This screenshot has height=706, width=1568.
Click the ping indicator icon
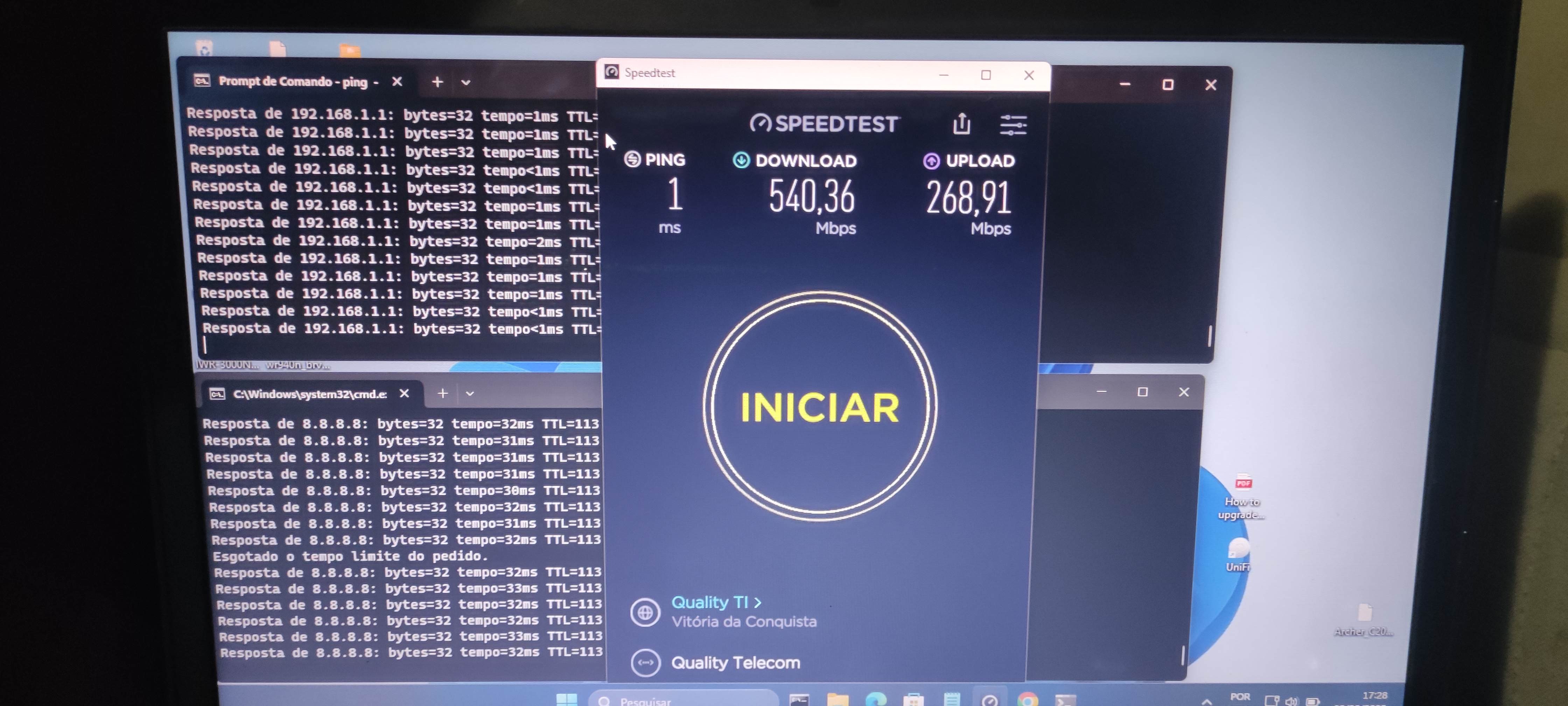(632, 159)
